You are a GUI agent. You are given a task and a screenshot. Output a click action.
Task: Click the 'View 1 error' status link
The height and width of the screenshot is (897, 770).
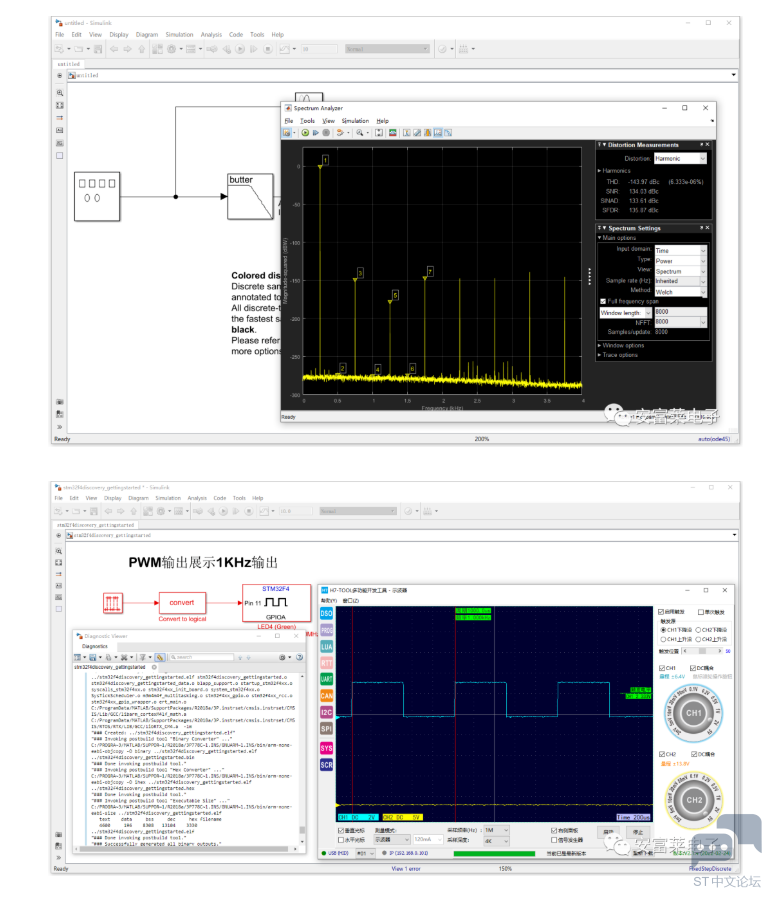406,869
